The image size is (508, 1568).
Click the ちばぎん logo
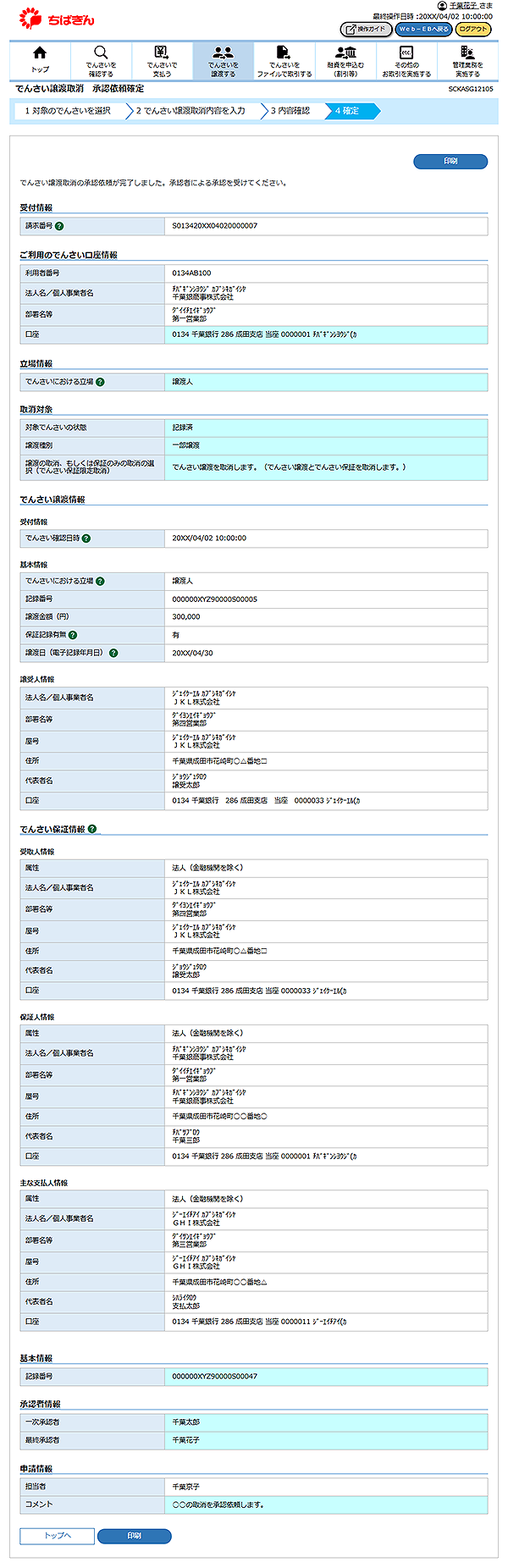(x=57, y=18)
